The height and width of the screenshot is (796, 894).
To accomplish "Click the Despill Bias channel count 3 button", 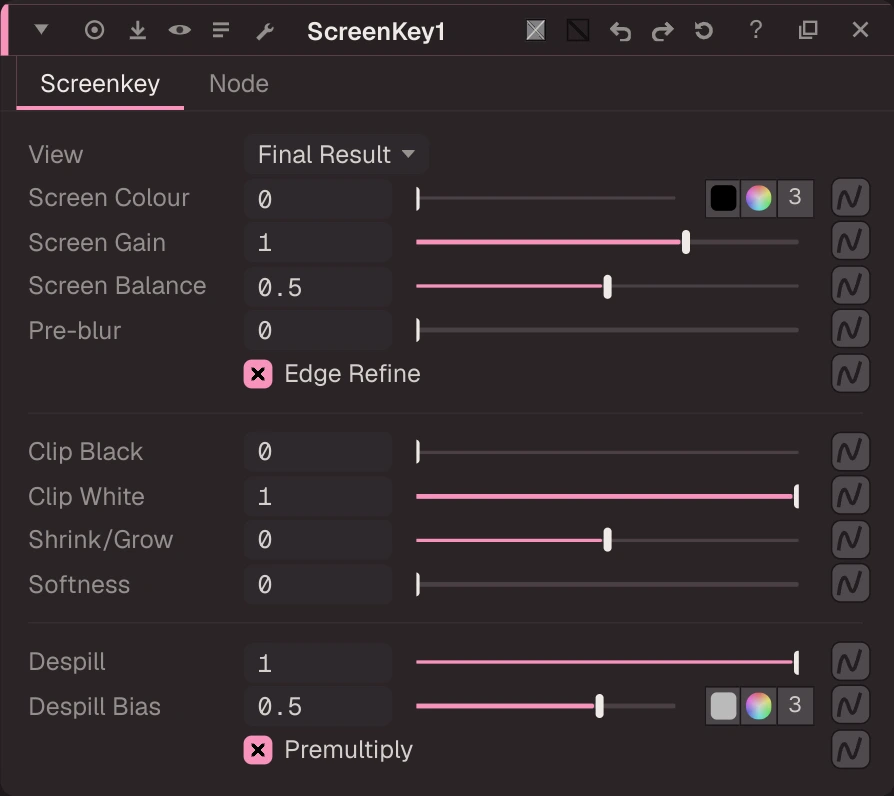I will [x=795, y=706].
